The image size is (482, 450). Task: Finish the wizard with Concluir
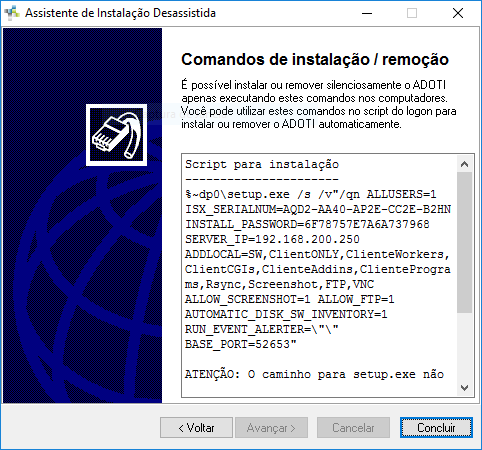pos(436,428)
